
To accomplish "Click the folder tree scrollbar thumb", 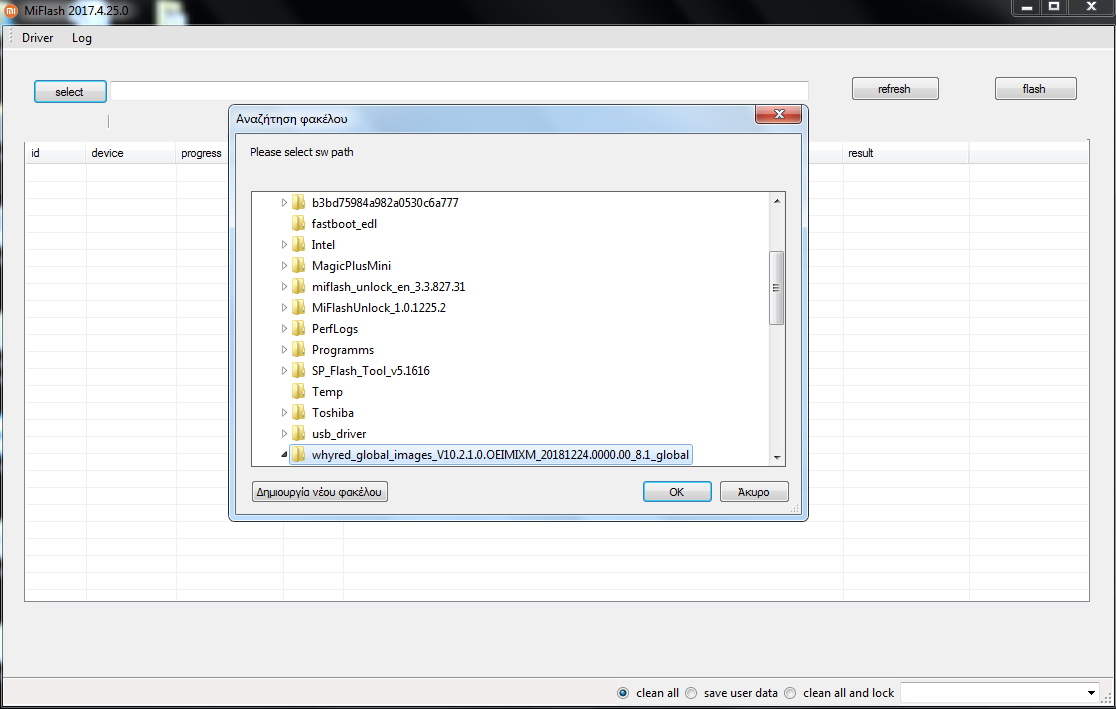I will pyautogui.click(x=777, y=288).
